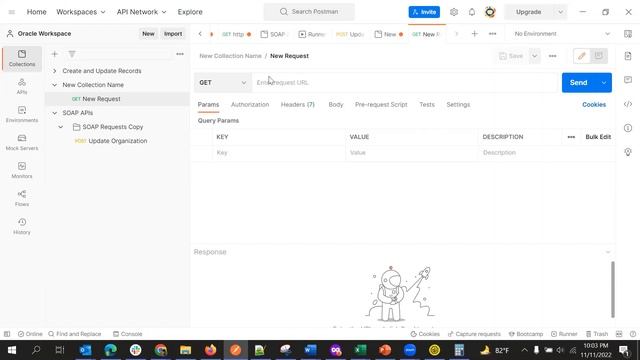Image resolution: width=640 pixels, height=360 pixels.
Task: Switch to the Settings tab
Action: coord(458,104)
